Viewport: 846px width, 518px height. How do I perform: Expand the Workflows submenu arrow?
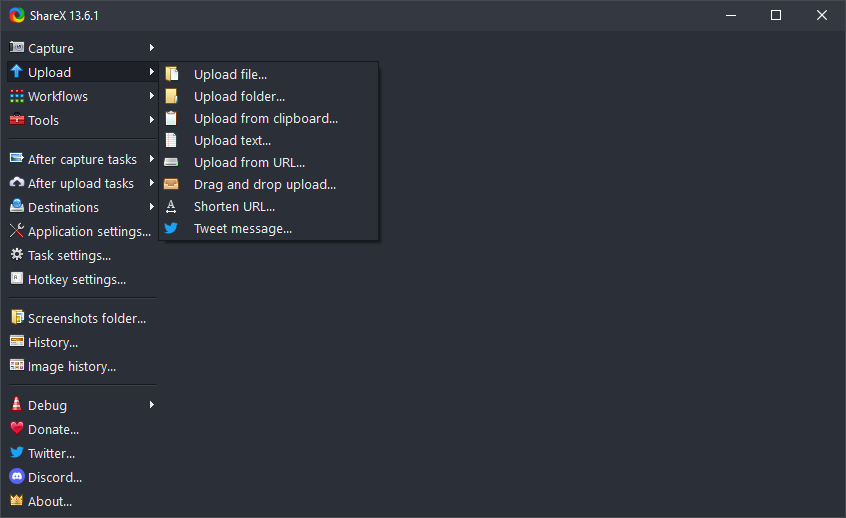click(152, 96)
